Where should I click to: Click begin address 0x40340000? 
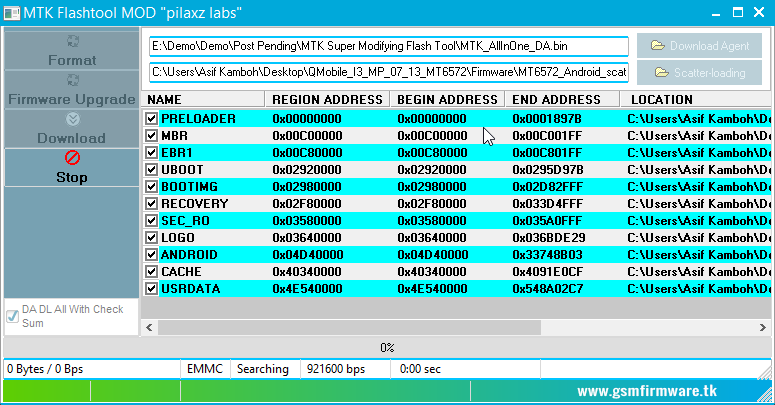pyautogui.click(x=432, y=271)
